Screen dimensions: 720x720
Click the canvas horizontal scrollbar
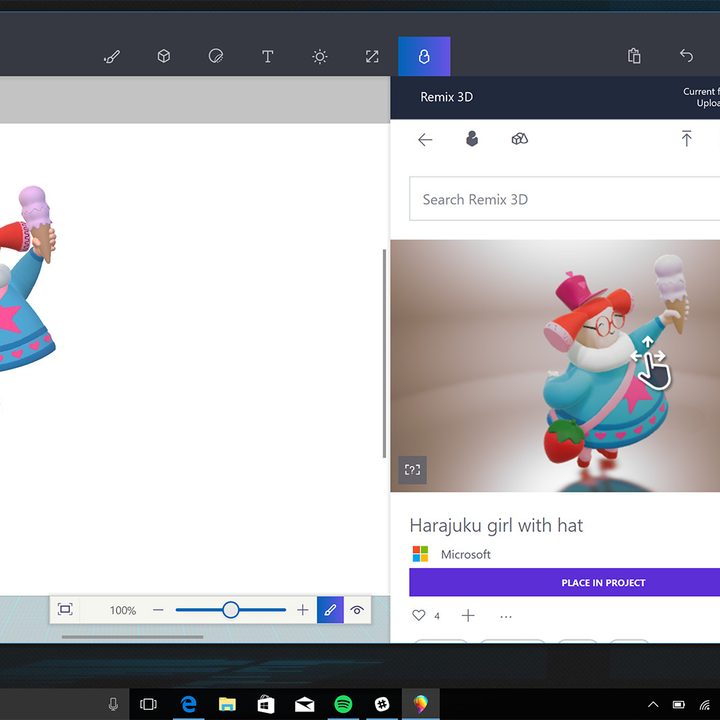pos(132,637)
